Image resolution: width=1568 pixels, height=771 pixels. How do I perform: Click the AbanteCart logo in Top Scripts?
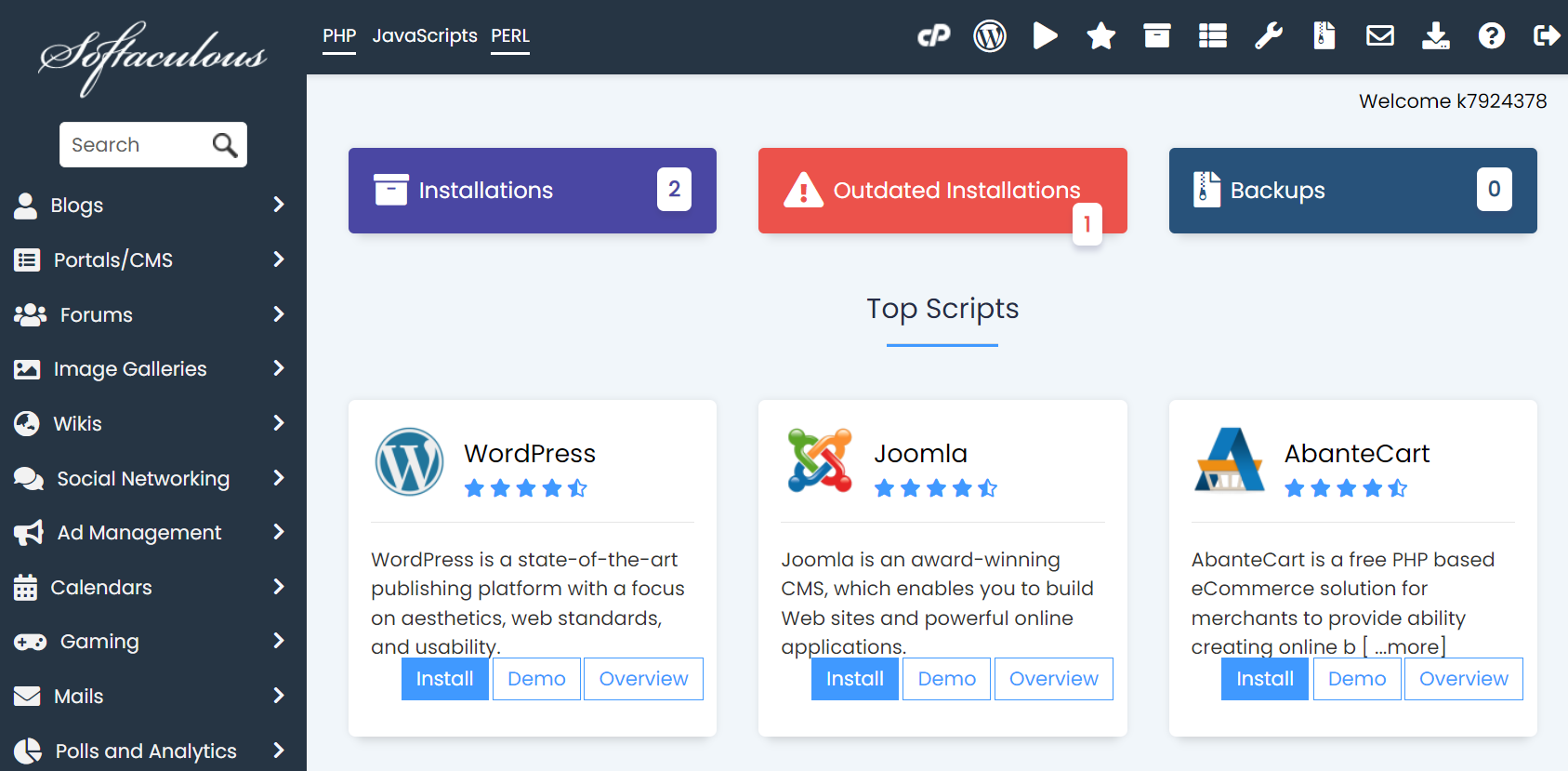[1230, 459]
